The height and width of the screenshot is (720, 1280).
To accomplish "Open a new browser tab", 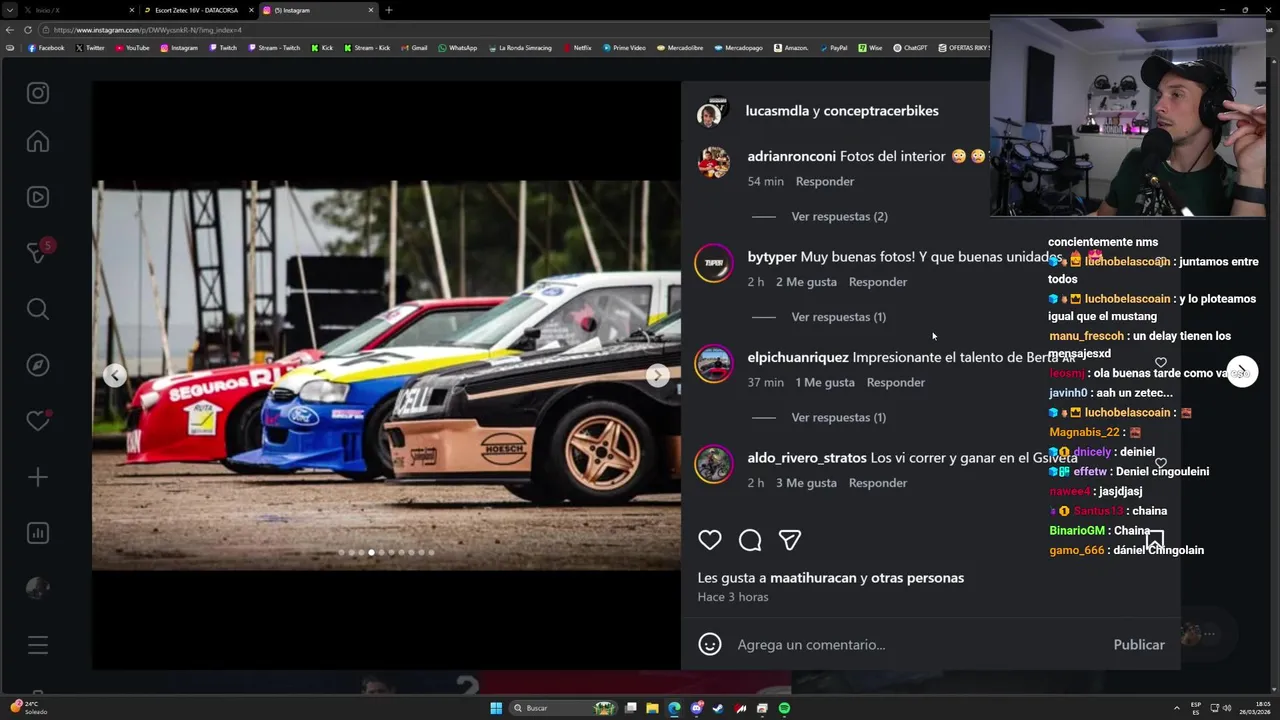I will [x=389, y=10].
